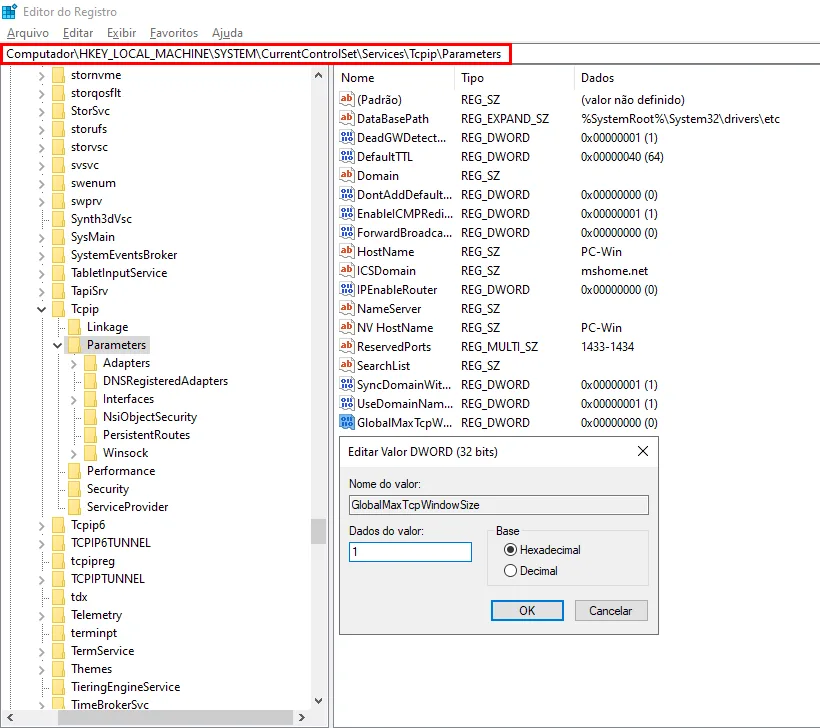The width and height of the screenshot is (820, 728).
Task: Collapse the Tcpip tree node
Action: [x=42, y=309]
